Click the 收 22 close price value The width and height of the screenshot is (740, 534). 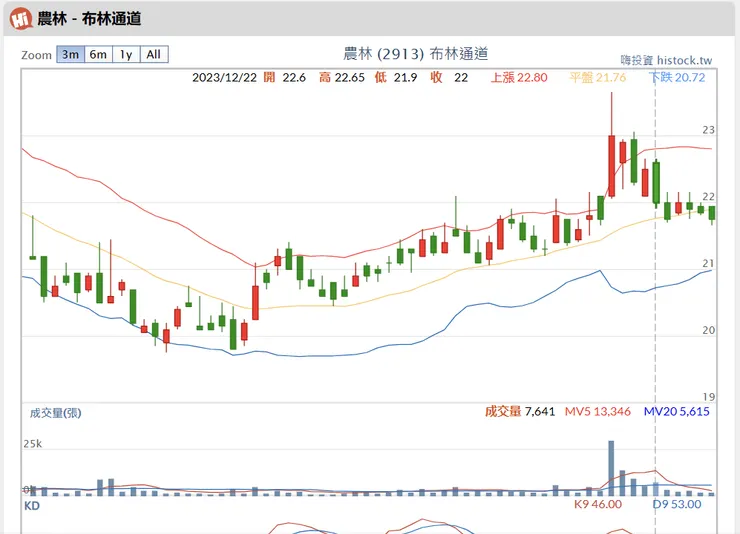(x=449, y=77)
